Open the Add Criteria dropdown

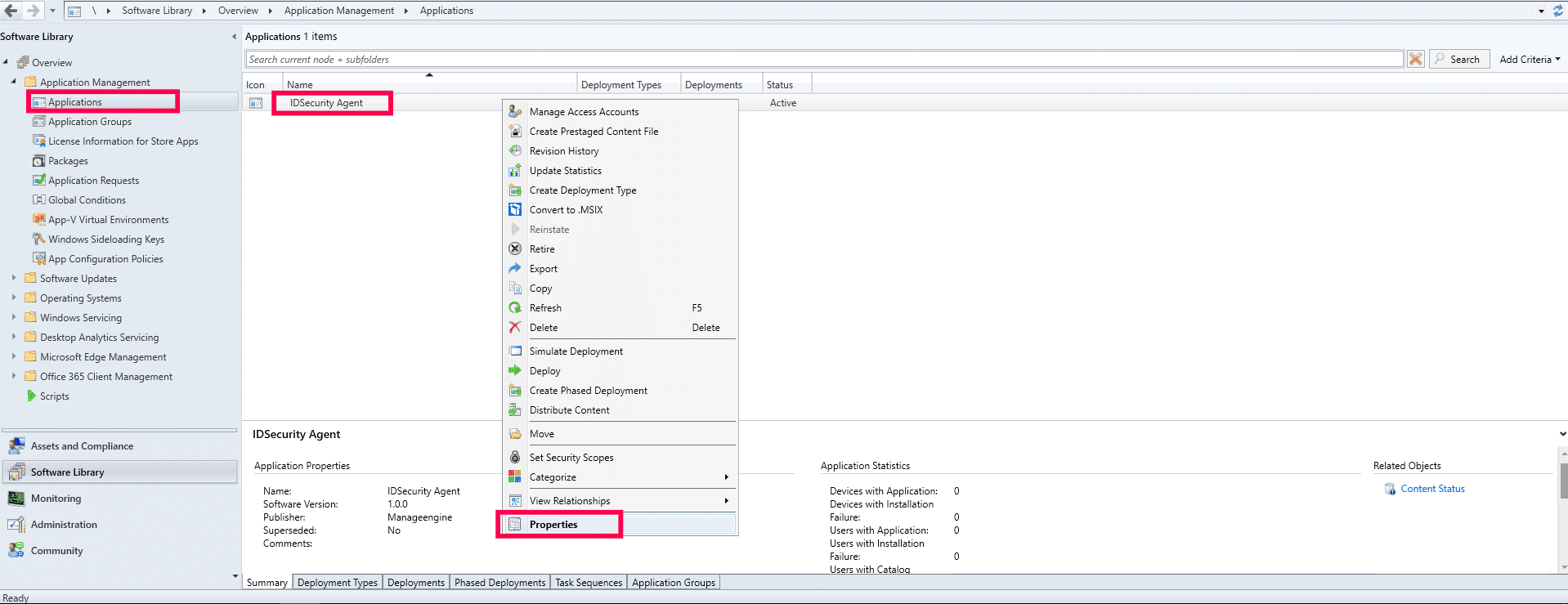[1530, 60]
